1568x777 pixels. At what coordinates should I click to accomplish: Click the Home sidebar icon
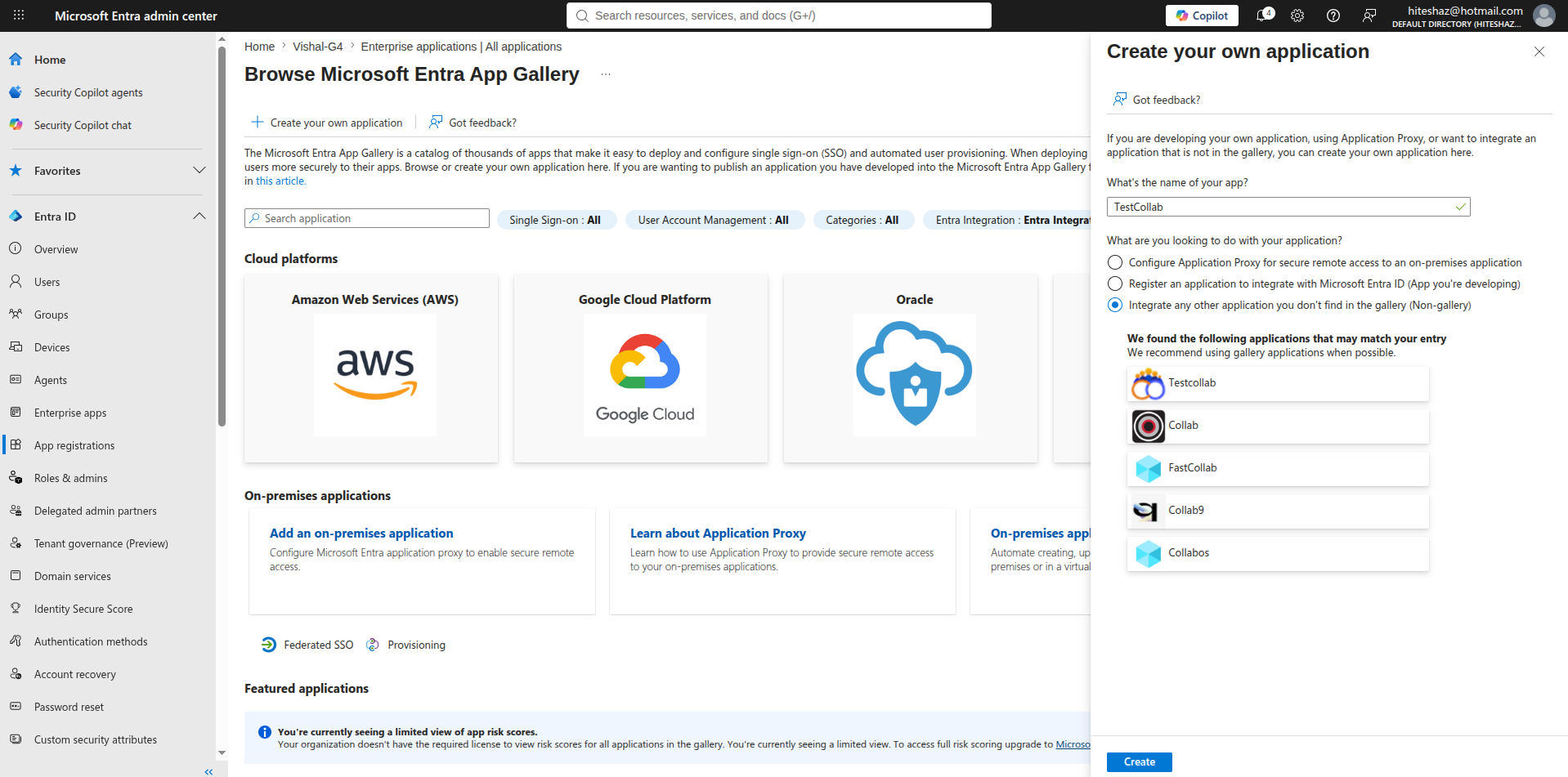[16, 60]
